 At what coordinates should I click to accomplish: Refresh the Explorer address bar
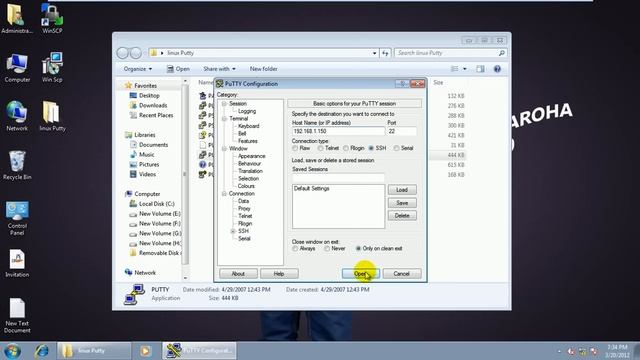pyautogui.click(x=385, y=53)
